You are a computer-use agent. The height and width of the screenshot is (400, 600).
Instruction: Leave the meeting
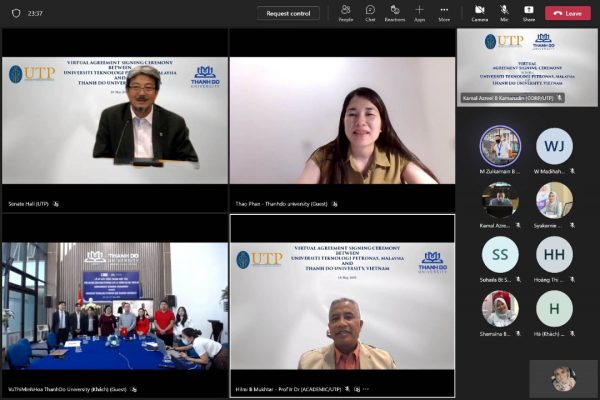click(568, 13)
